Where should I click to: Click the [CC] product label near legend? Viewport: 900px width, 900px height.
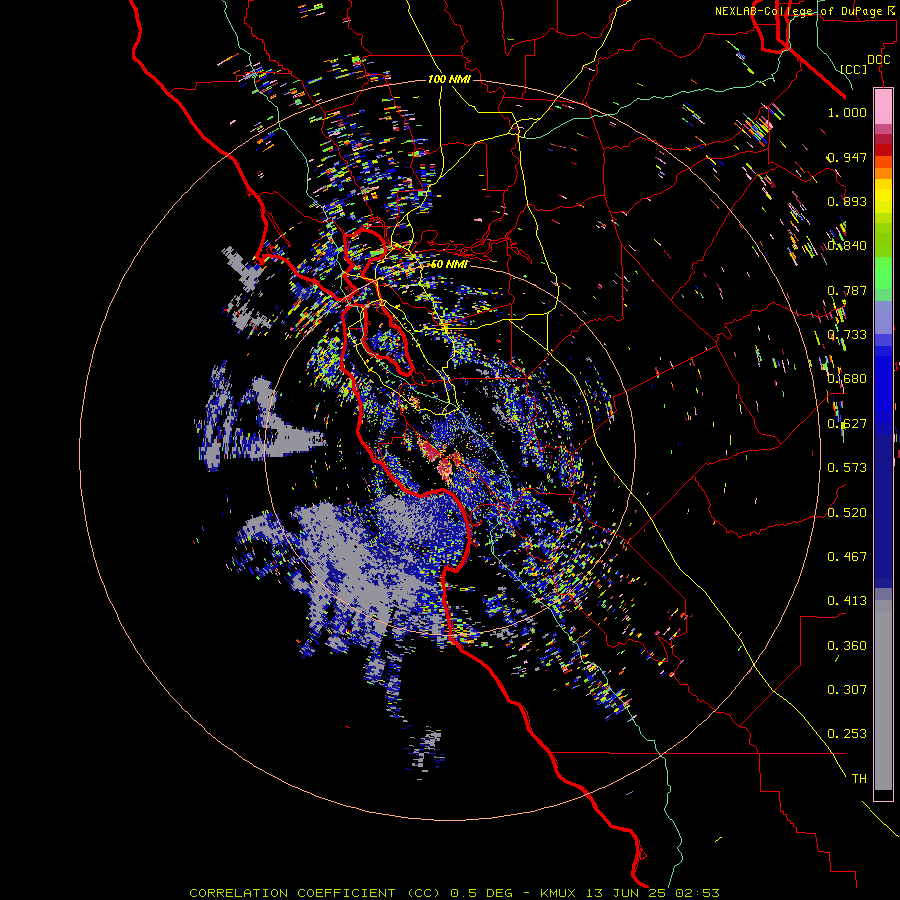tap(853, 69)
